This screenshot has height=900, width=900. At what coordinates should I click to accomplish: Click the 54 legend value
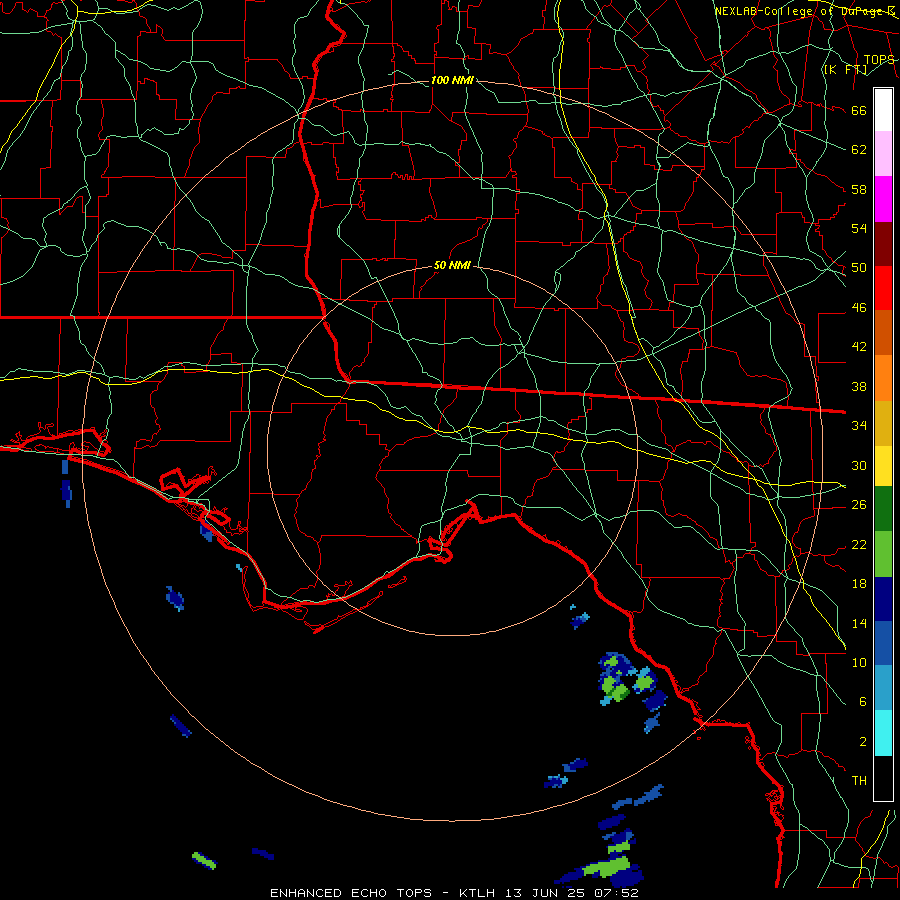pos(859,228)
